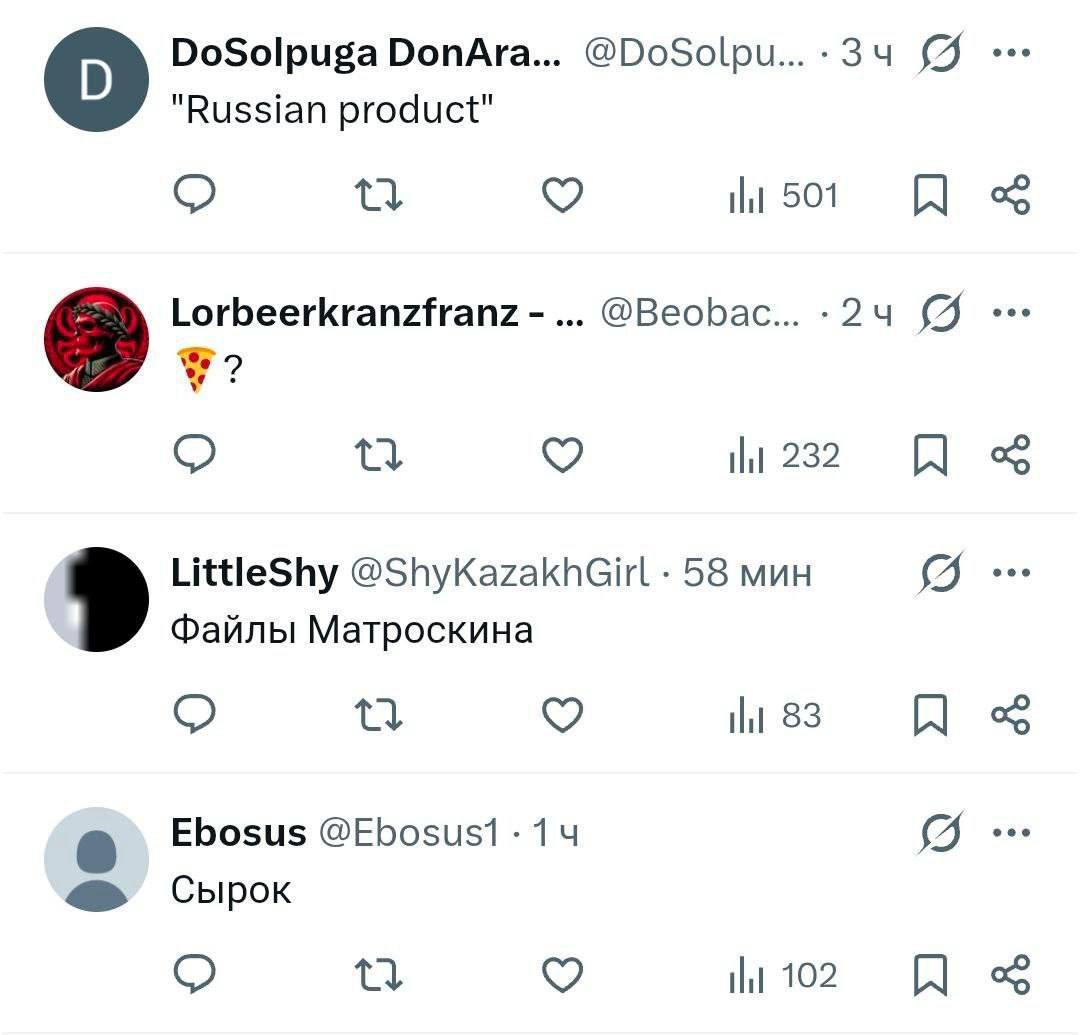The height and width of the screenshot is (1035, 1080).
Task: Share the Ebosus tweet
Action: click(1010, 974)
